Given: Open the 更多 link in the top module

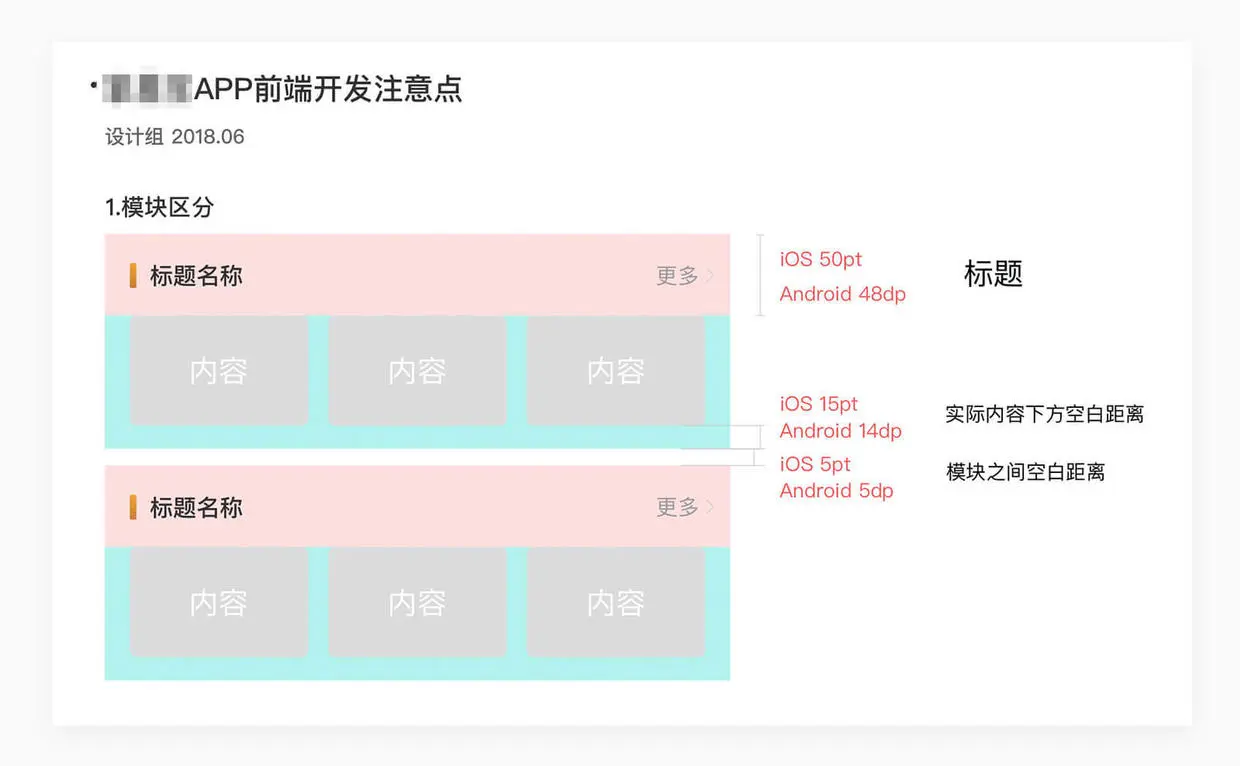Looking at the screenshot, I should coord(677,276).
